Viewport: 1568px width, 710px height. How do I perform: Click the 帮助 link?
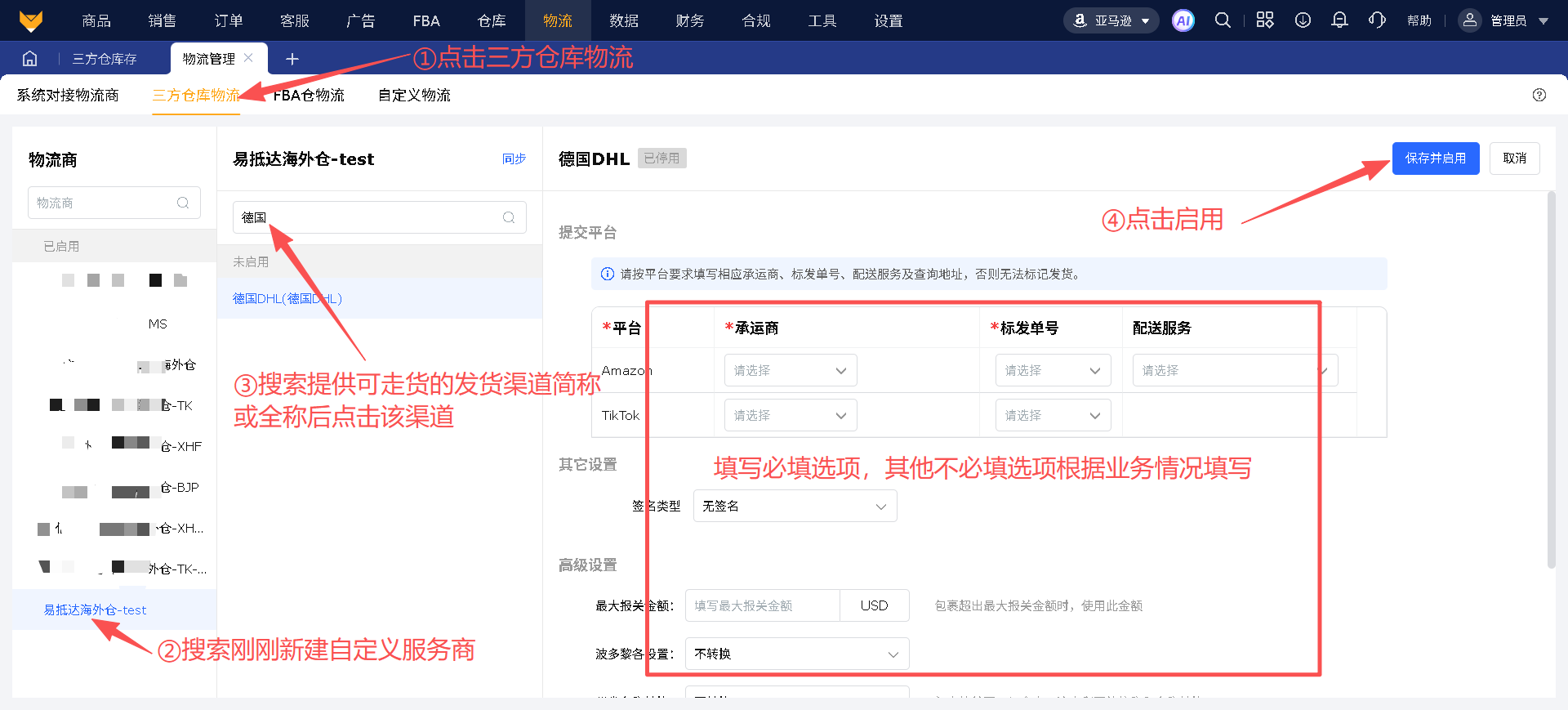click(1419, 20)
